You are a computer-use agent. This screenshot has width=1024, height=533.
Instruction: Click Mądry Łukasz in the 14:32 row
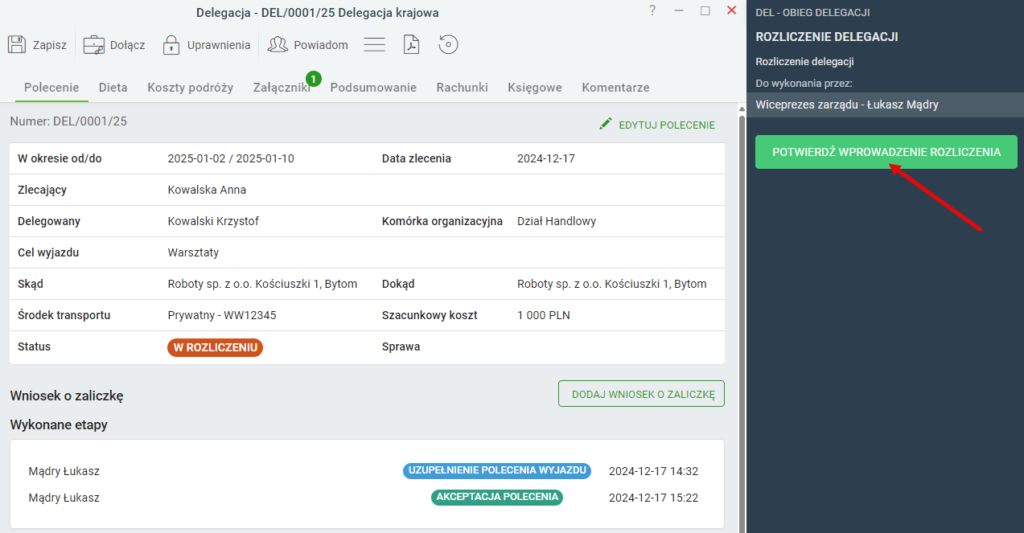pyautogui.click(x=64, y=471)
